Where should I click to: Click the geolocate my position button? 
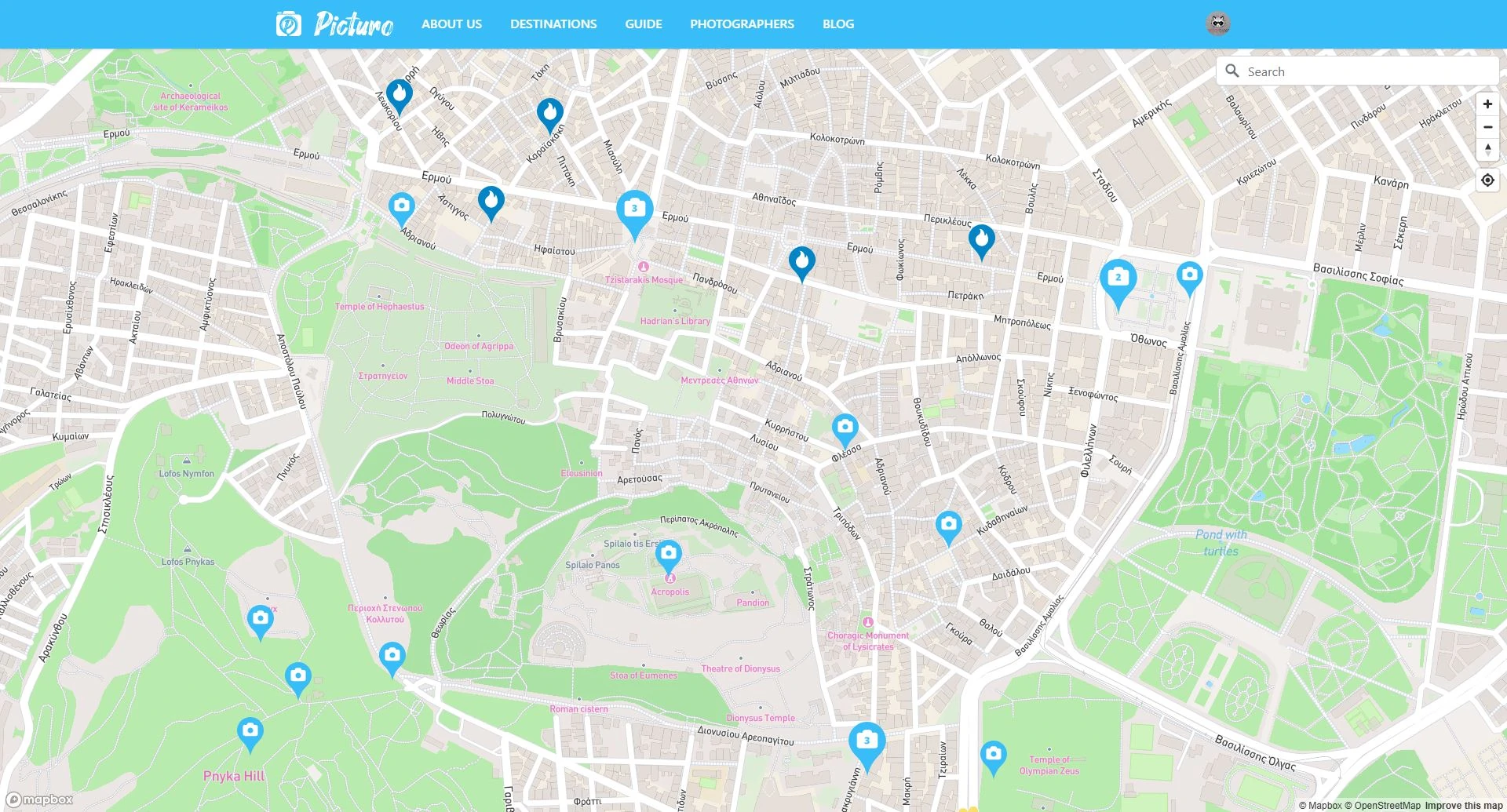click(x=1487, y=180)
